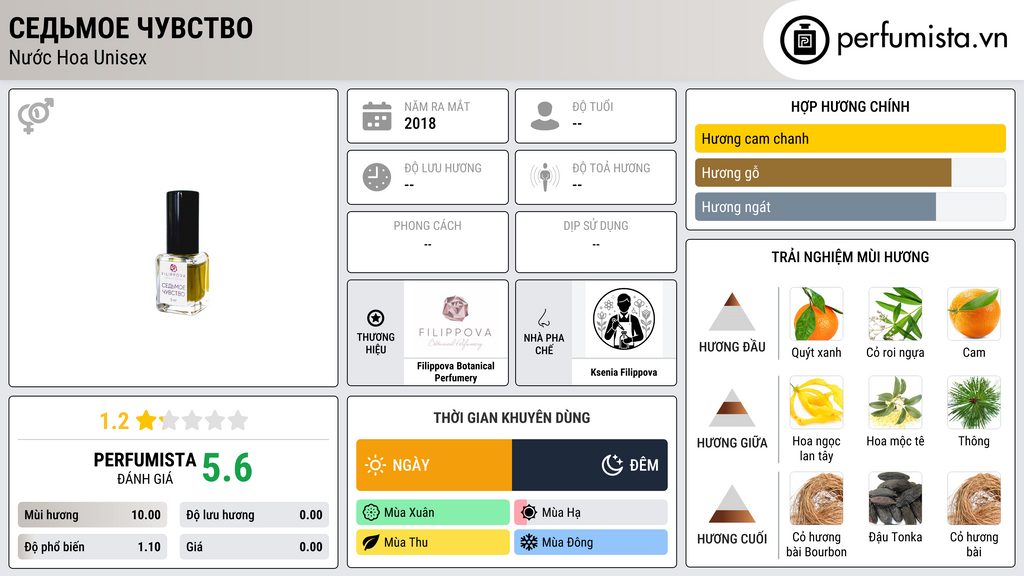The image size is (1024, 576).
Task: Click the Filippova brand logo image
Action: tap(455, 322)
